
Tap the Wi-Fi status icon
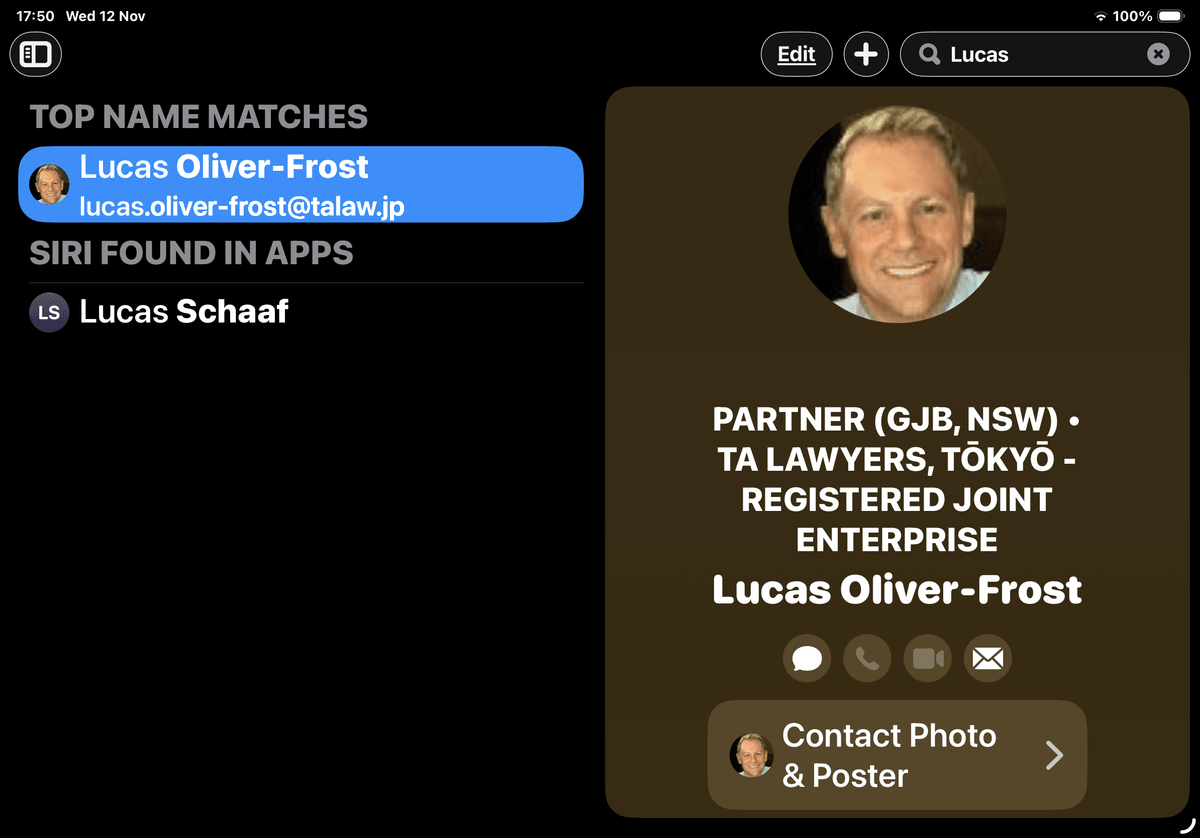pyautogui.click(x=1101, y=16)
